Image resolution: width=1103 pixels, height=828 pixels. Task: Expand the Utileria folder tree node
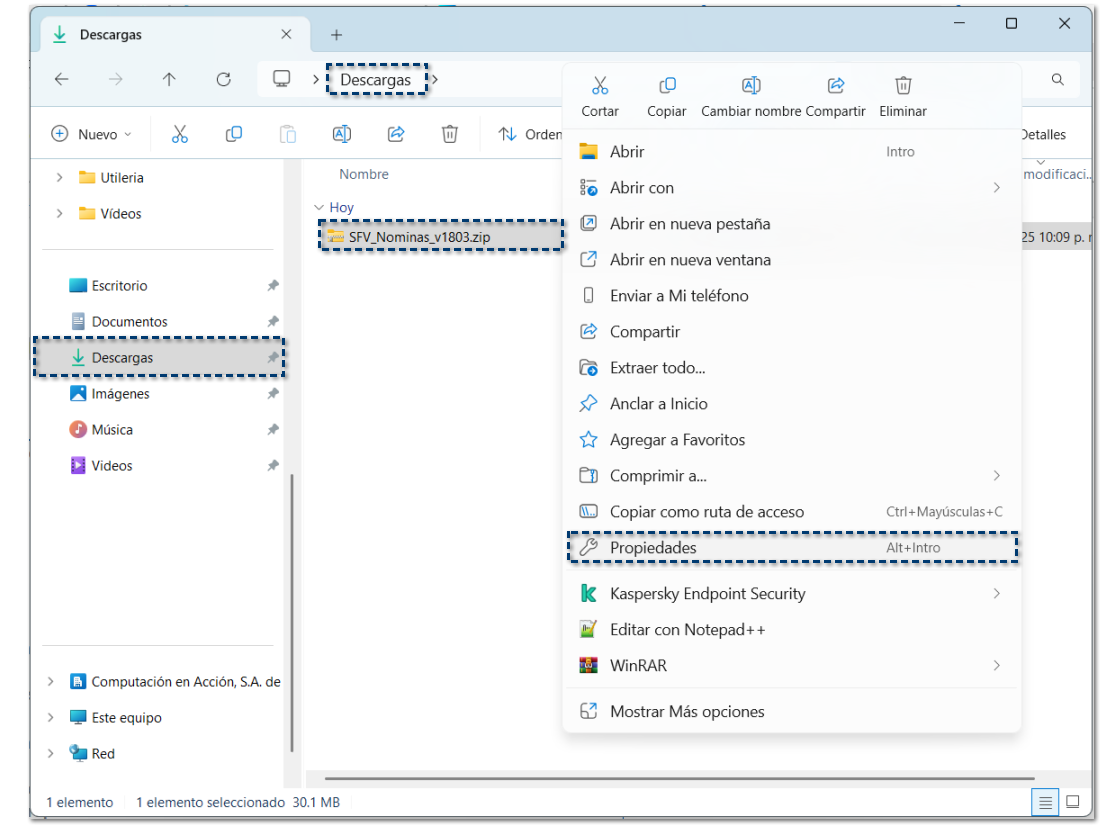[60, 178]
